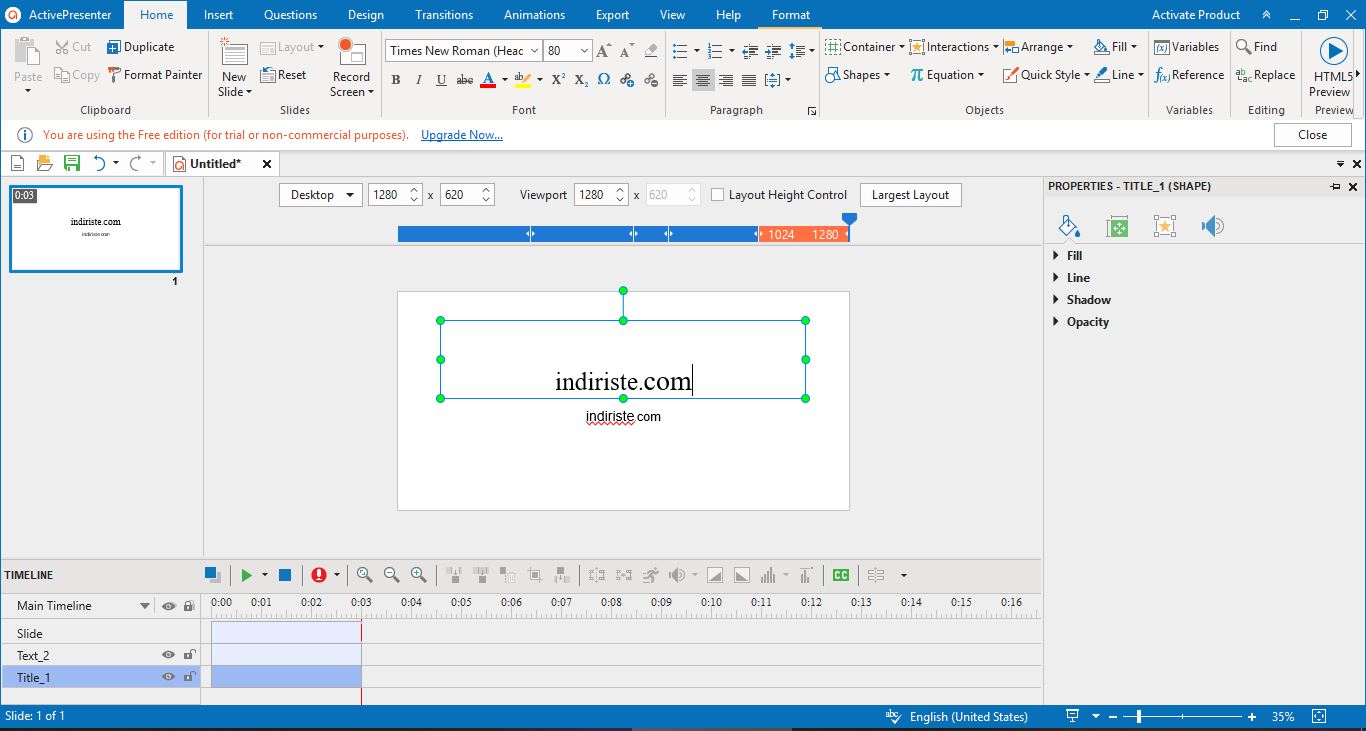Open the Desktop layout dropdown
Screen dimensions: 1366x731
pos(321,195)
